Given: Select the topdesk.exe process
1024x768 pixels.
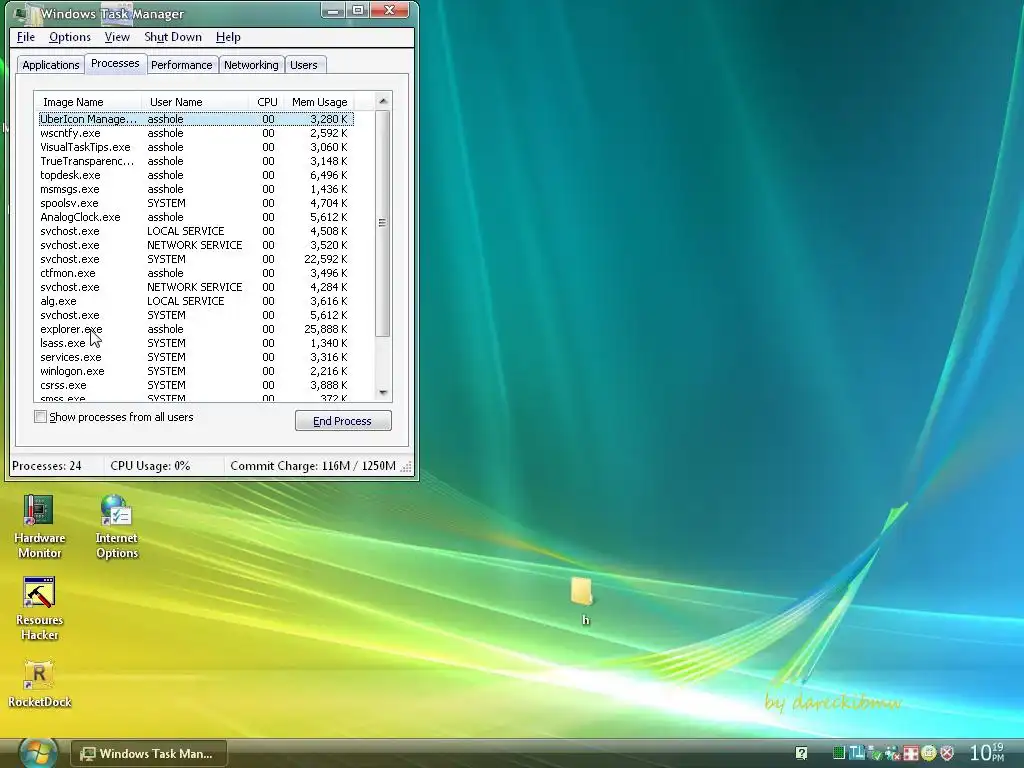Looking at the screenshot, I should pyautogui.click(x=196, y=175).
